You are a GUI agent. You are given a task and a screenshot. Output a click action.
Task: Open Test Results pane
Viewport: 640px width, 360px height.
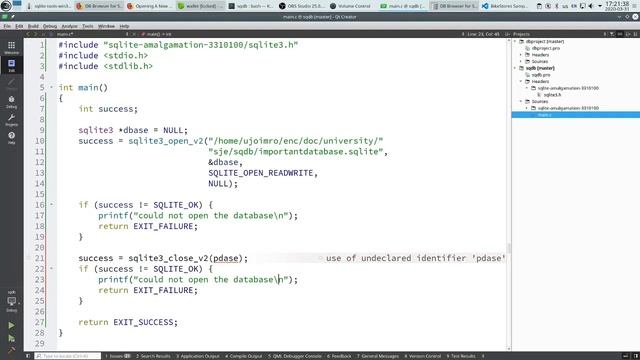point(461,356)
